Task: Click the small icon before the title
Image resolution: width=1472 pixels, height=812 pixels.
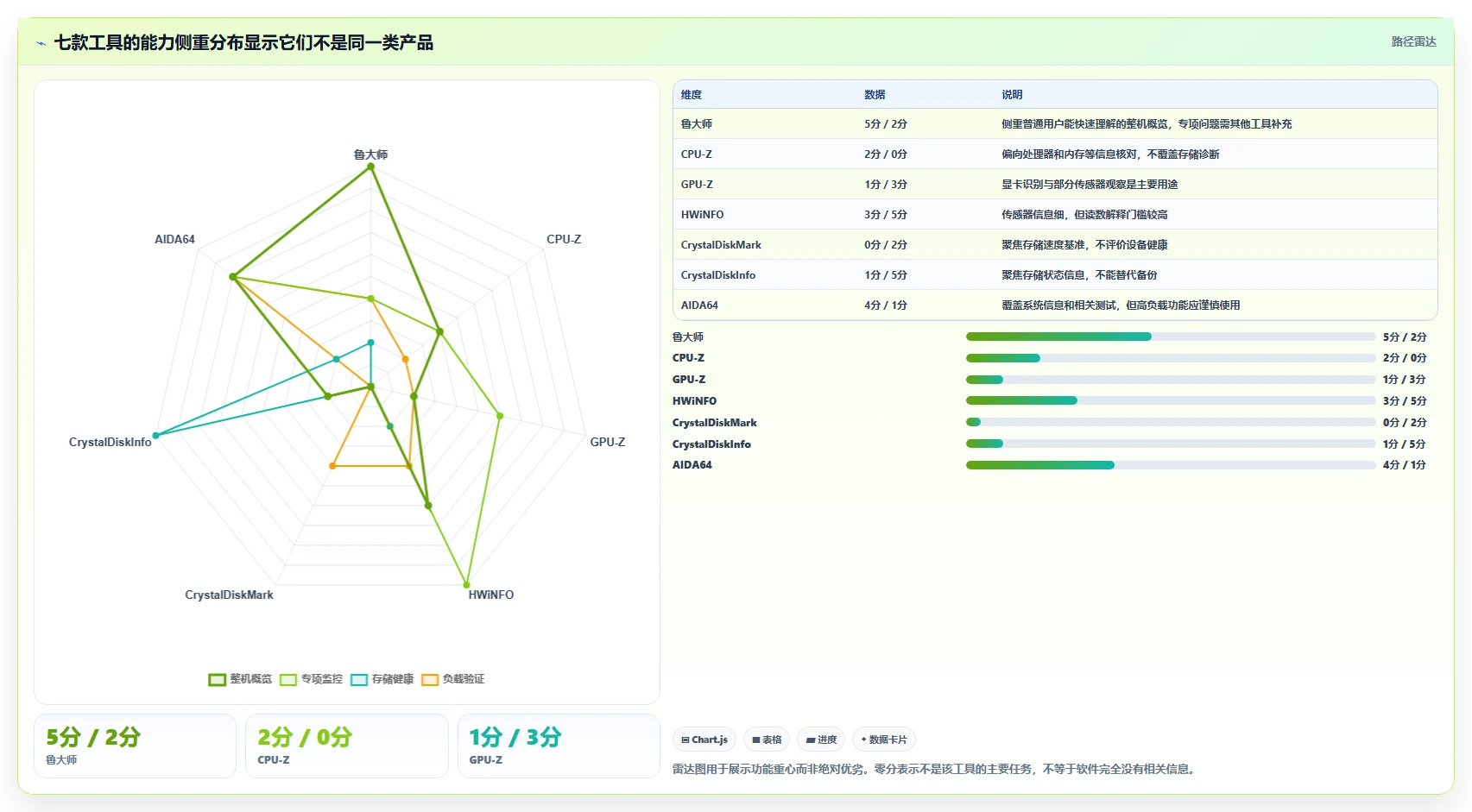Action: click(41, 43)
